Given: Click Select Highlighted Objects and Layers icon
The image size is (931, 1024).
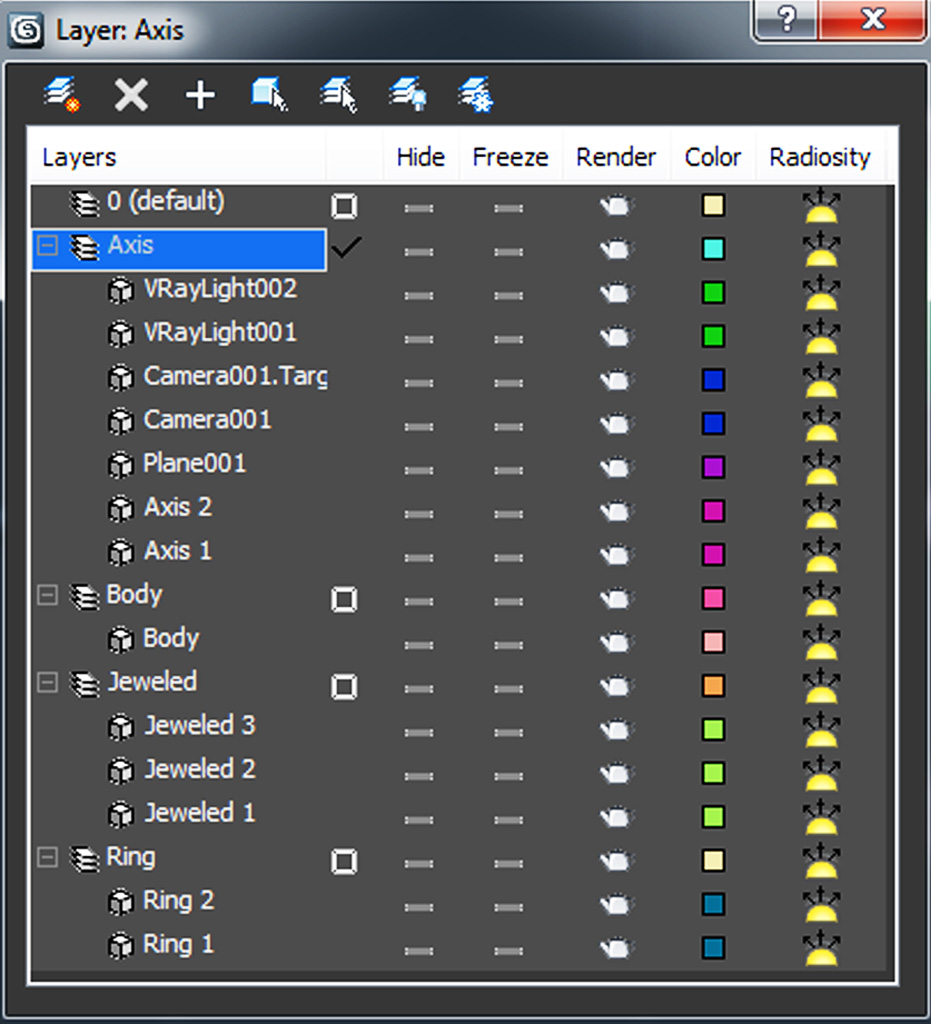Looking at the screenshot, I should pyautogui.click(x=269, y=95).
